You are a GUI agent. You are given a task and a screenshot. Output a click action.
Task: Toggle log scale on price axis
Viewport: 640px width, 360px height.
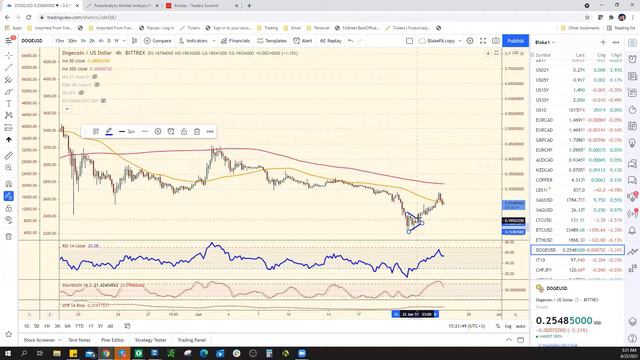[508, 326]
